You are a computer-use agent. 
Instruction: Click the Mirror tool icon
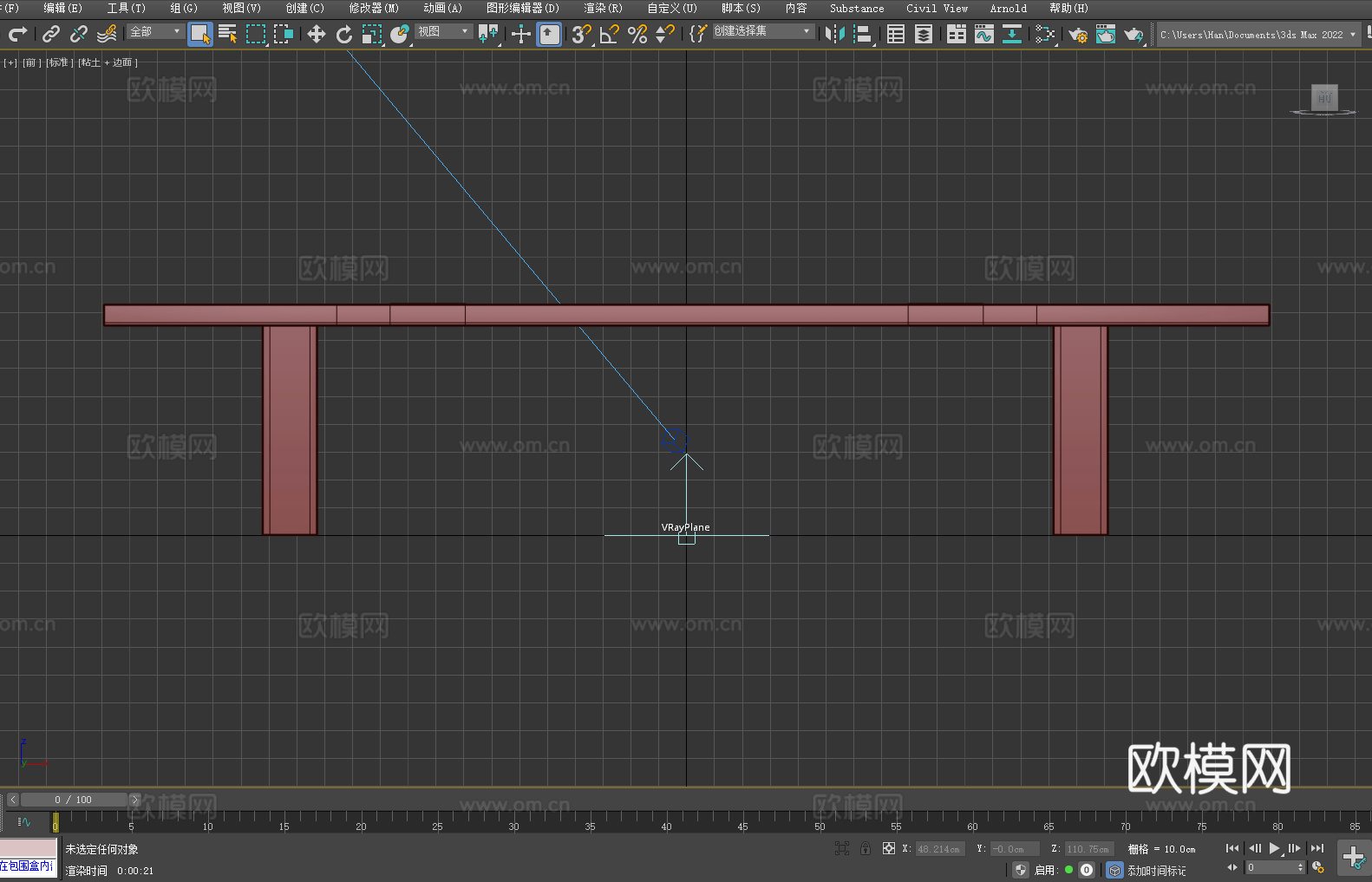coord(835,34)
